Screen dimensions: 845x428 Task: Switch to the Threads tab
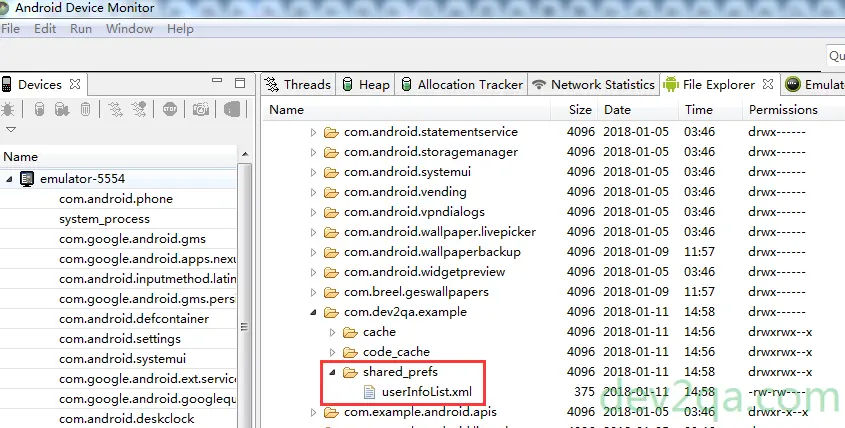[x=298, y=85]
